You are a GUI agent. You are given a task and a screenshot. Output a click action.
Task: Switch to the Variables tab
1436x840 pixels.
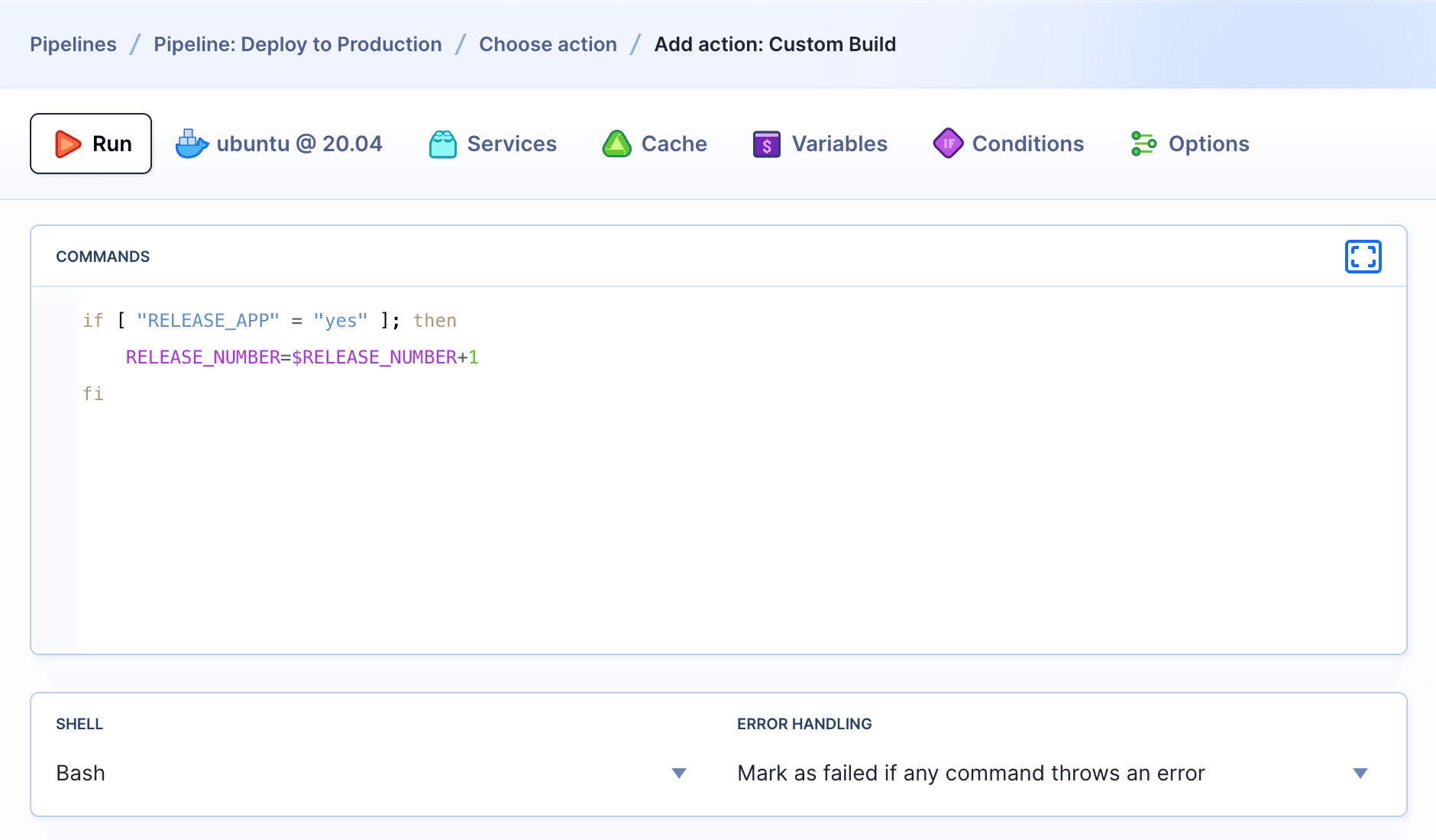pyautogui.click(x=839, y=144)
